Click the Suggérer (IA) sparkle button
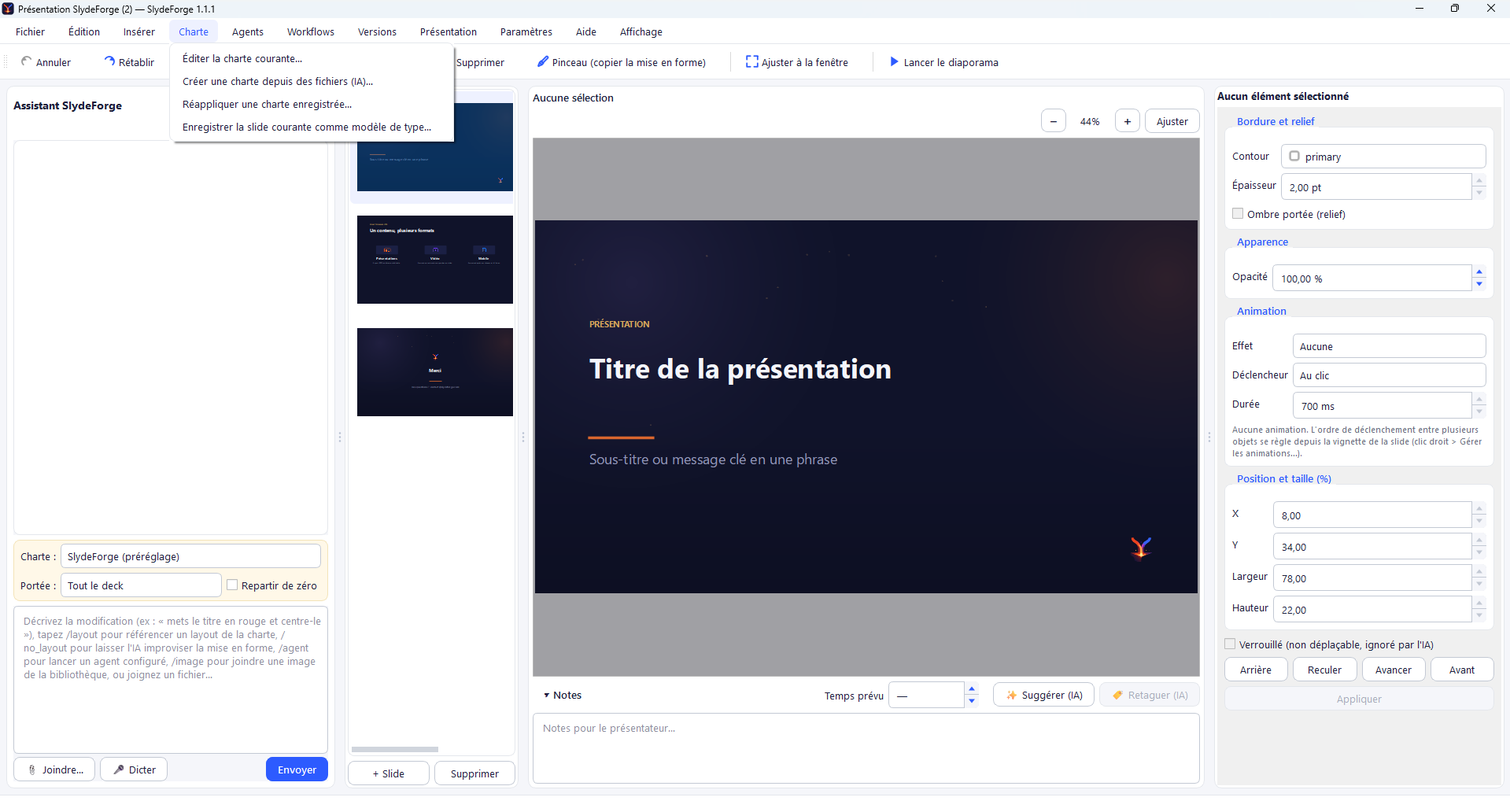This screenshot has width=1510, height=812. [1043, 695]
